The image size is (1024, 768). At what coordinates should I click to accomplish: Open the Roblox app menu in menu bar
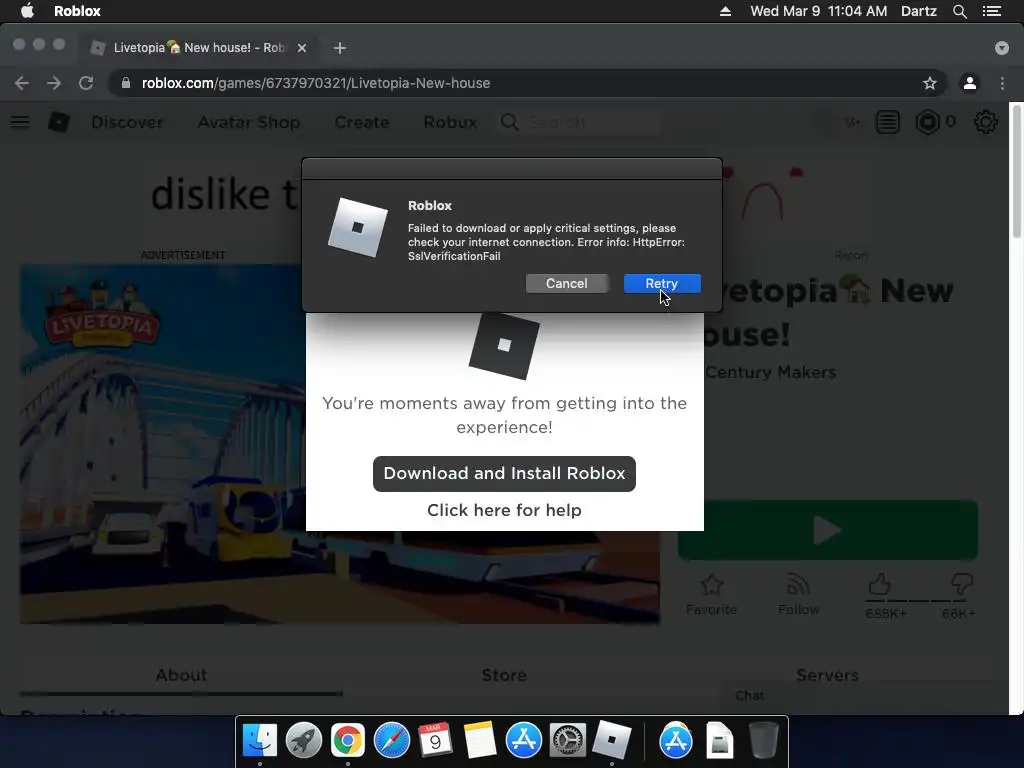coord(77,11)
